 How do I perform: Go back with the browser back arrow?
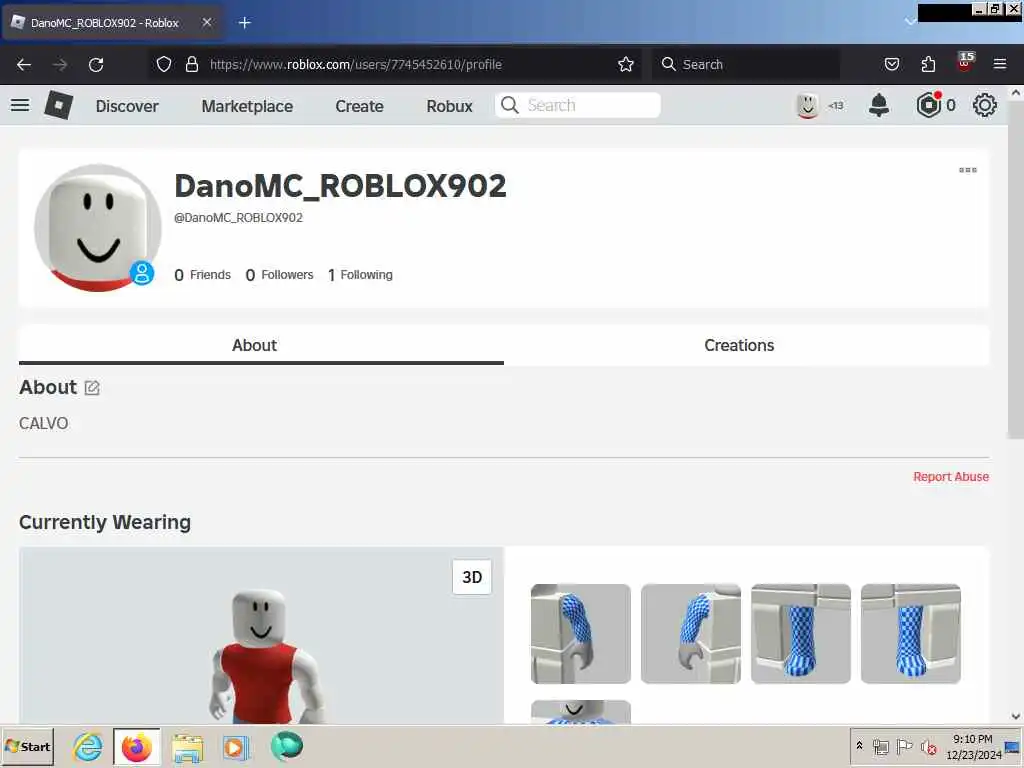tap(24, 65)
